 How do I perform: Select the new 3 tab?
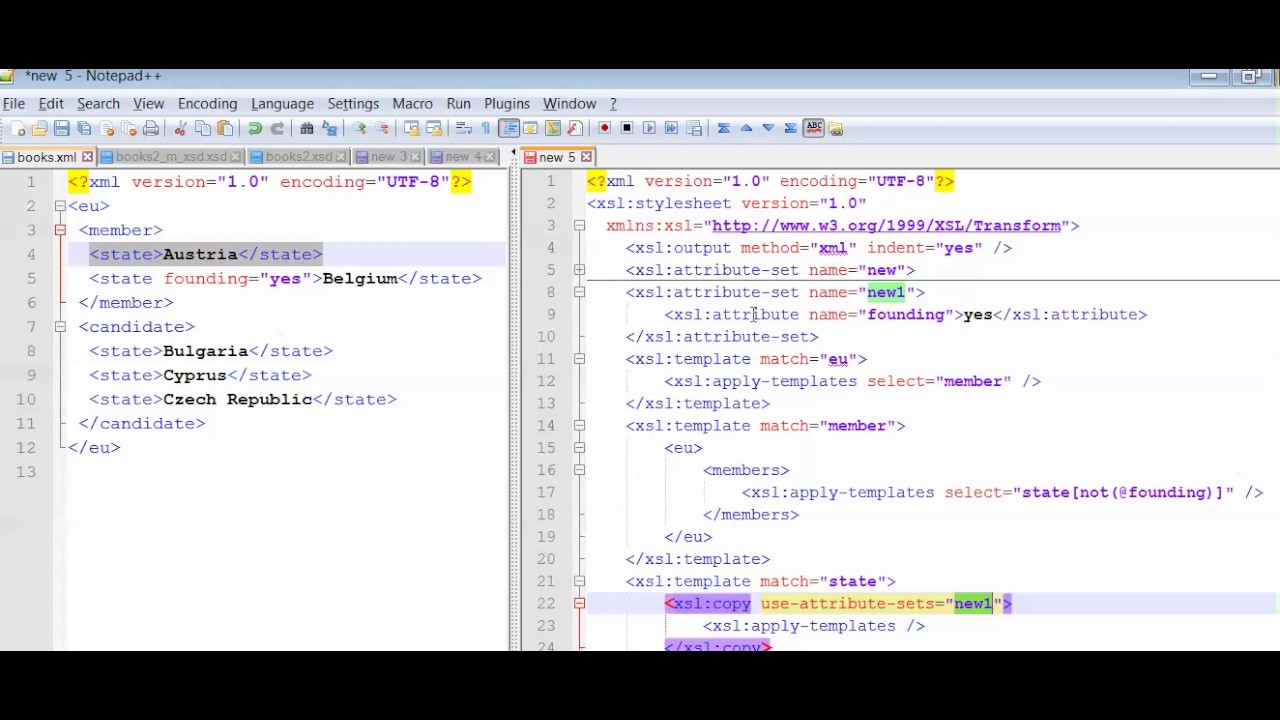tap(389, 157)
